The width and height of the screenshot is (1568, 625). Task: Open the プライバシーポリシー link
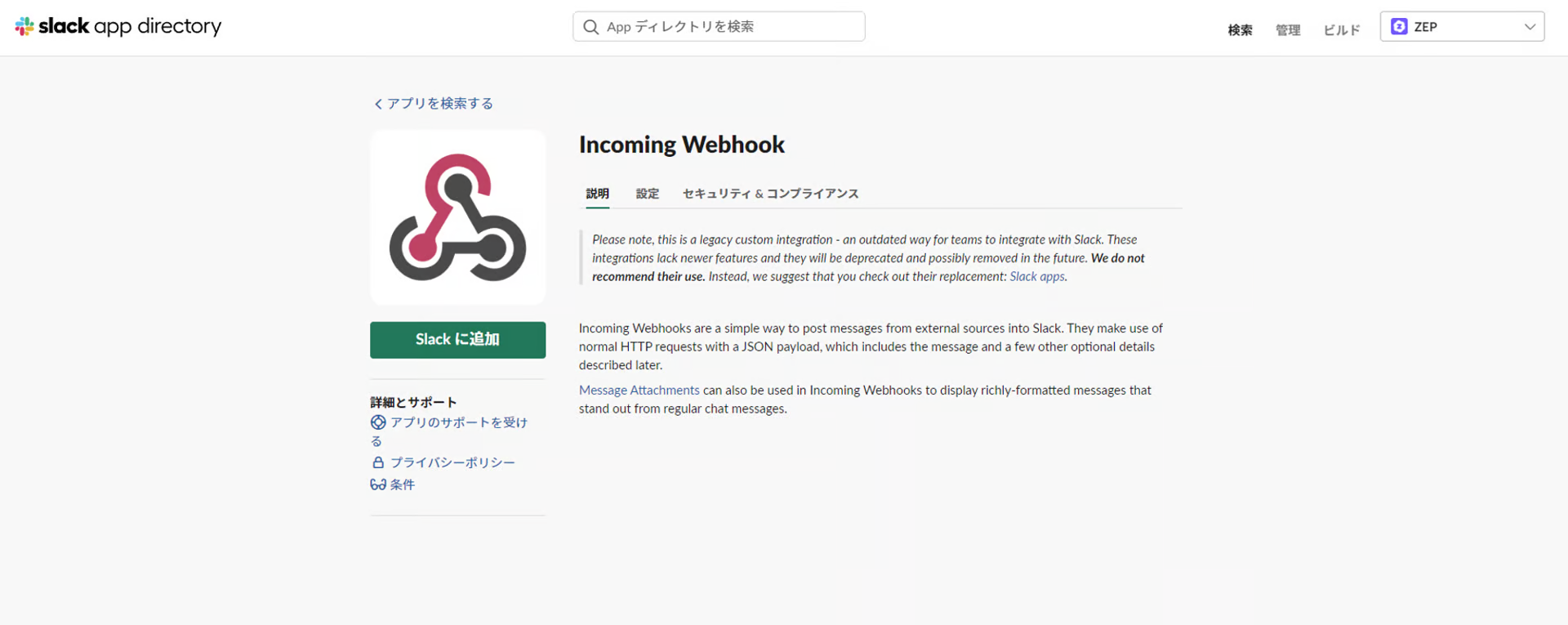click(x=452, y=462)
